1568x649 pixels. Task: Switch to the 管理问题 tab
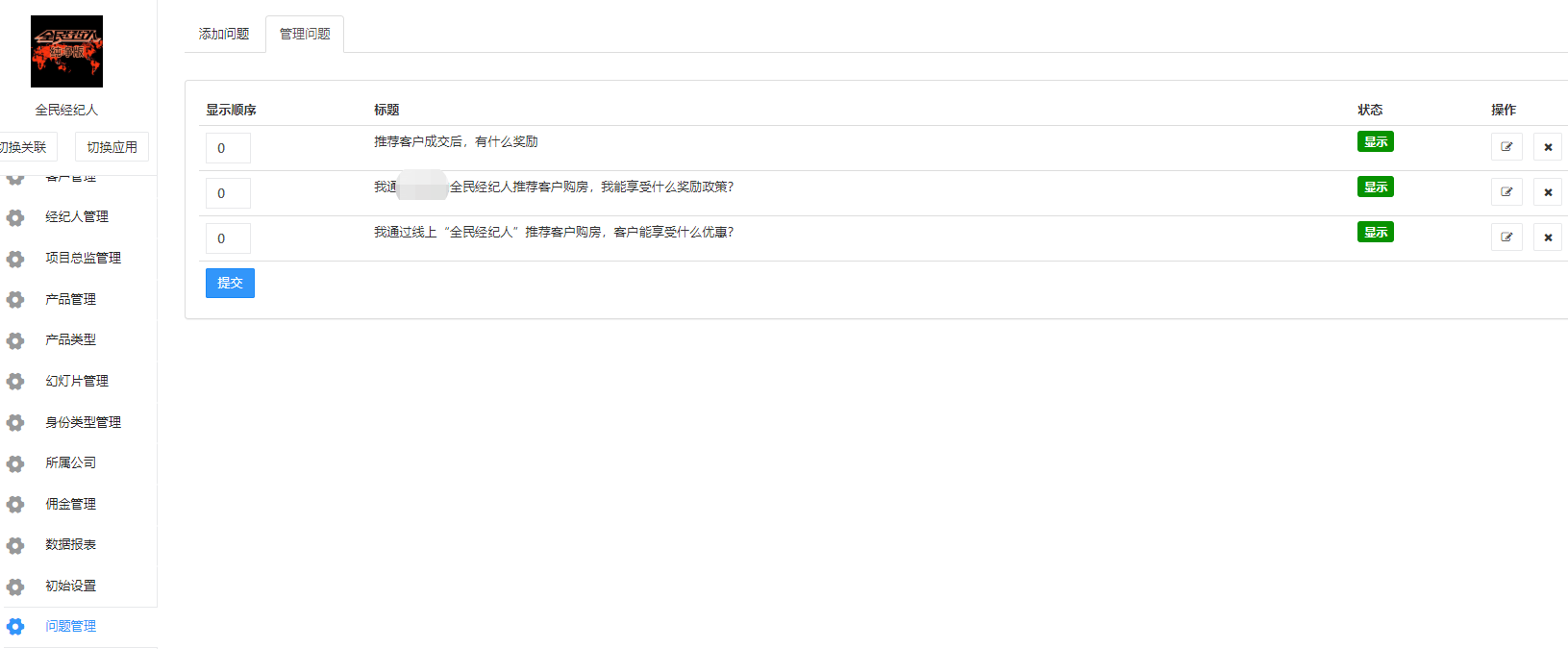[305, 34]
